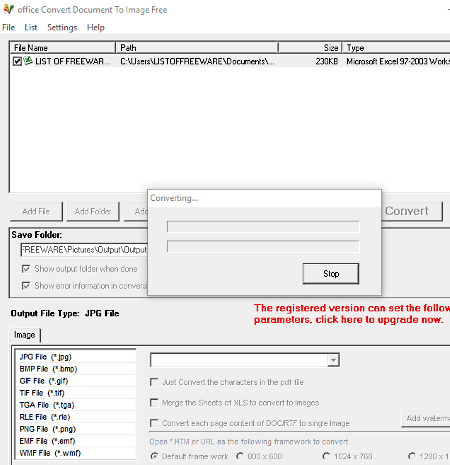Toggle Show error information in conversion
450x465 pixels.
(26, 286)
